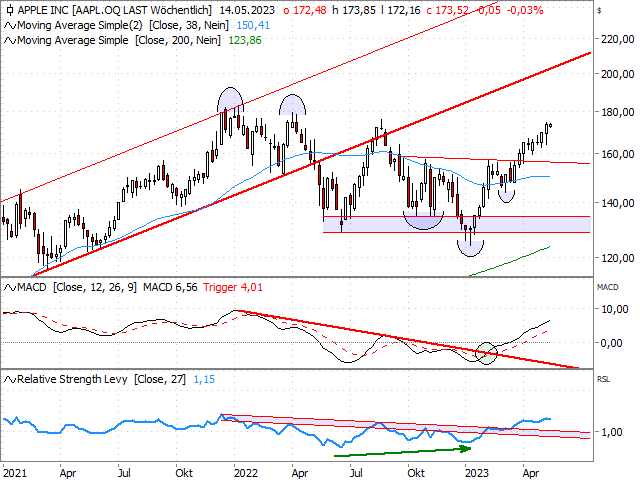Click the wave icon beside MACD label
Screen dimensions: 640x480
(x=10, y=288)
